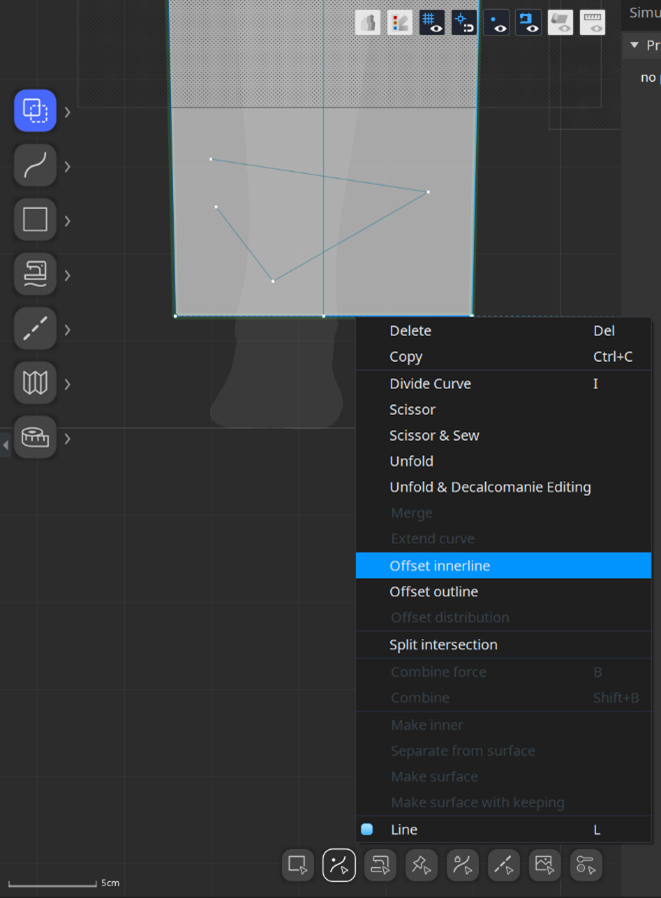Expand dashed line tool options chevron

[x=68, y=330]
